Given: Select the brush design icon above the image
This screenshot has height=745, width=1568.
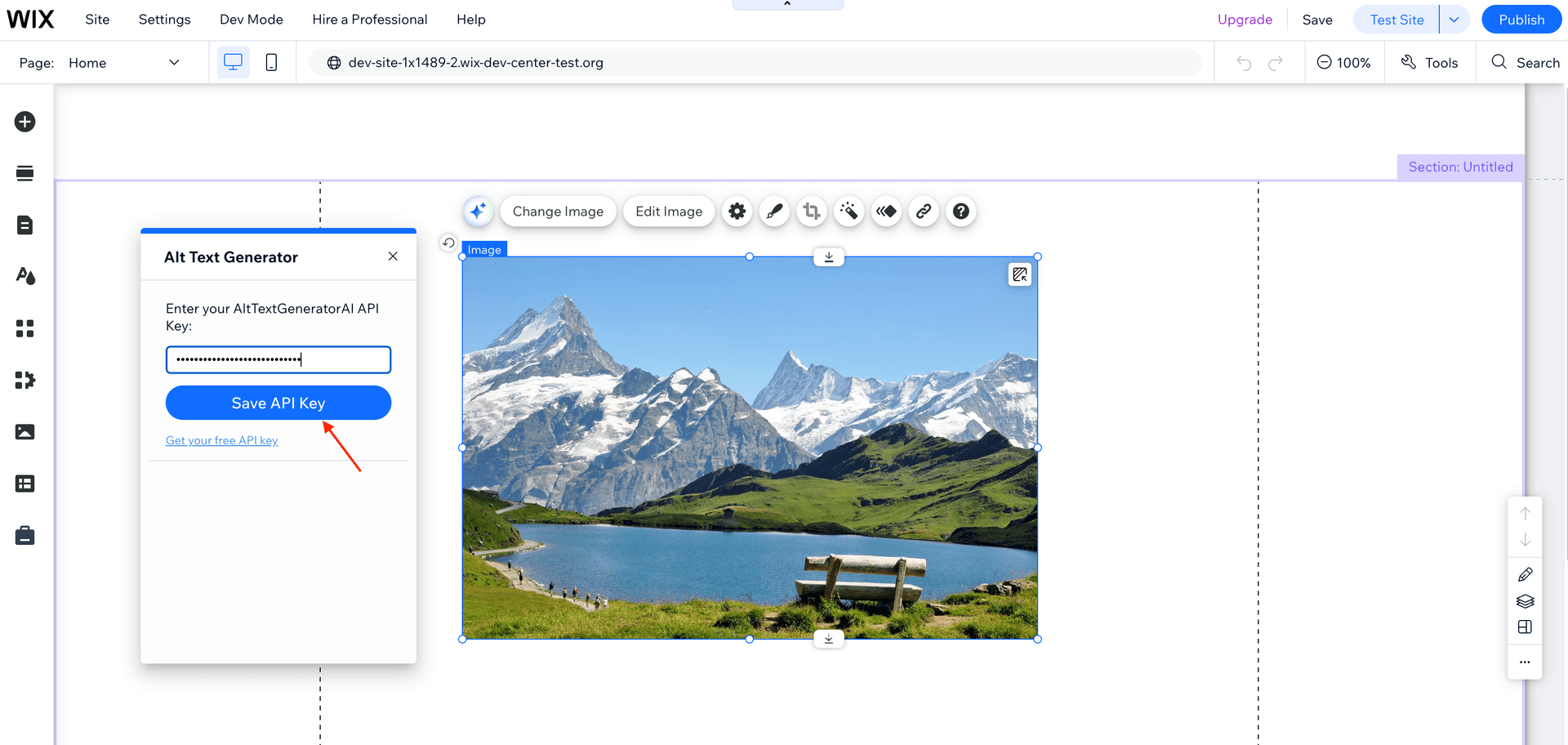Looking at the screenshot, I should point(774,211).
